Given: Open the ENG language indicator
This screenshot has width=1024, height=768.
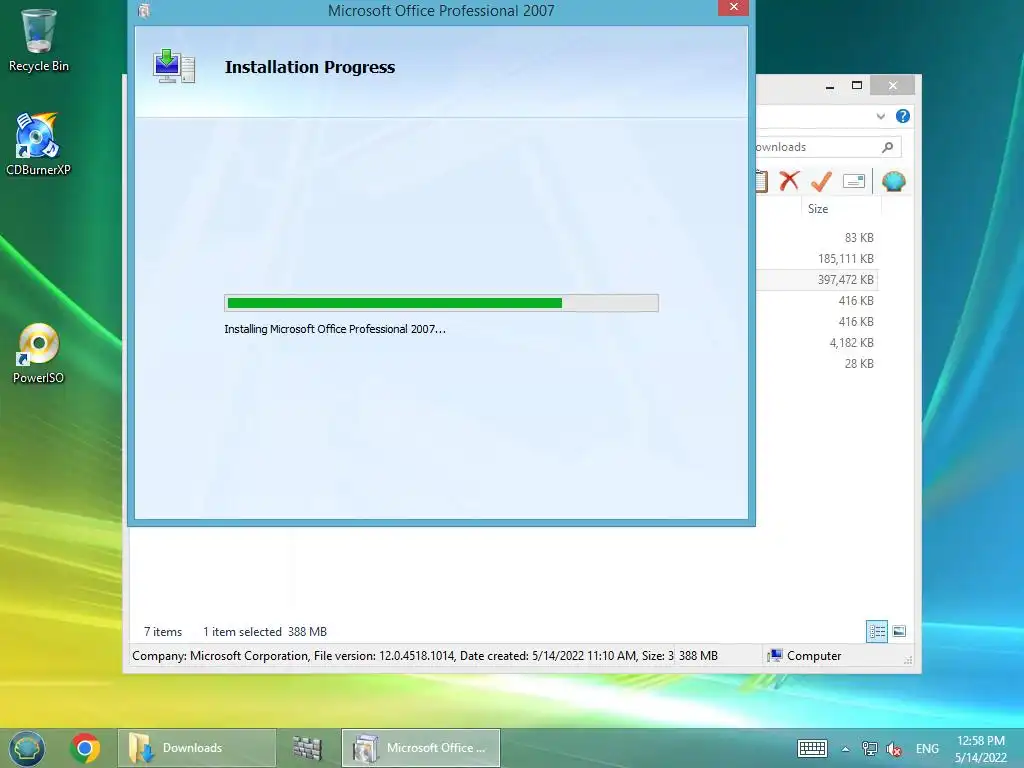Looking at the screenshot, I should click(x=927, y=748).
